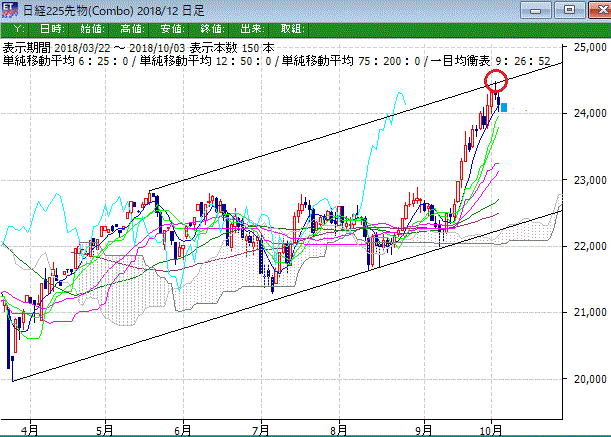The height and width of the screenshot is (437, 611).
Task: Click the 表示期間 2018/03/22 date range text
Action: [94, 48]
